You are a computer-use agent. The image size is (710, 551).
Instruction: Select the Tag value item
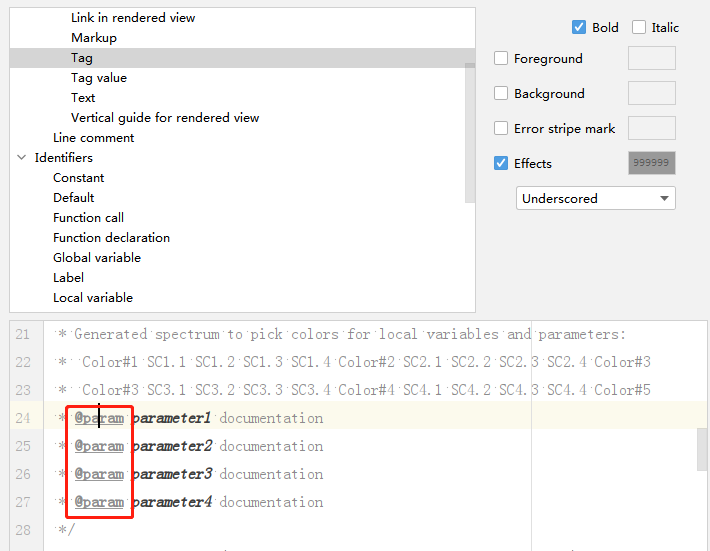pos(99,78)
